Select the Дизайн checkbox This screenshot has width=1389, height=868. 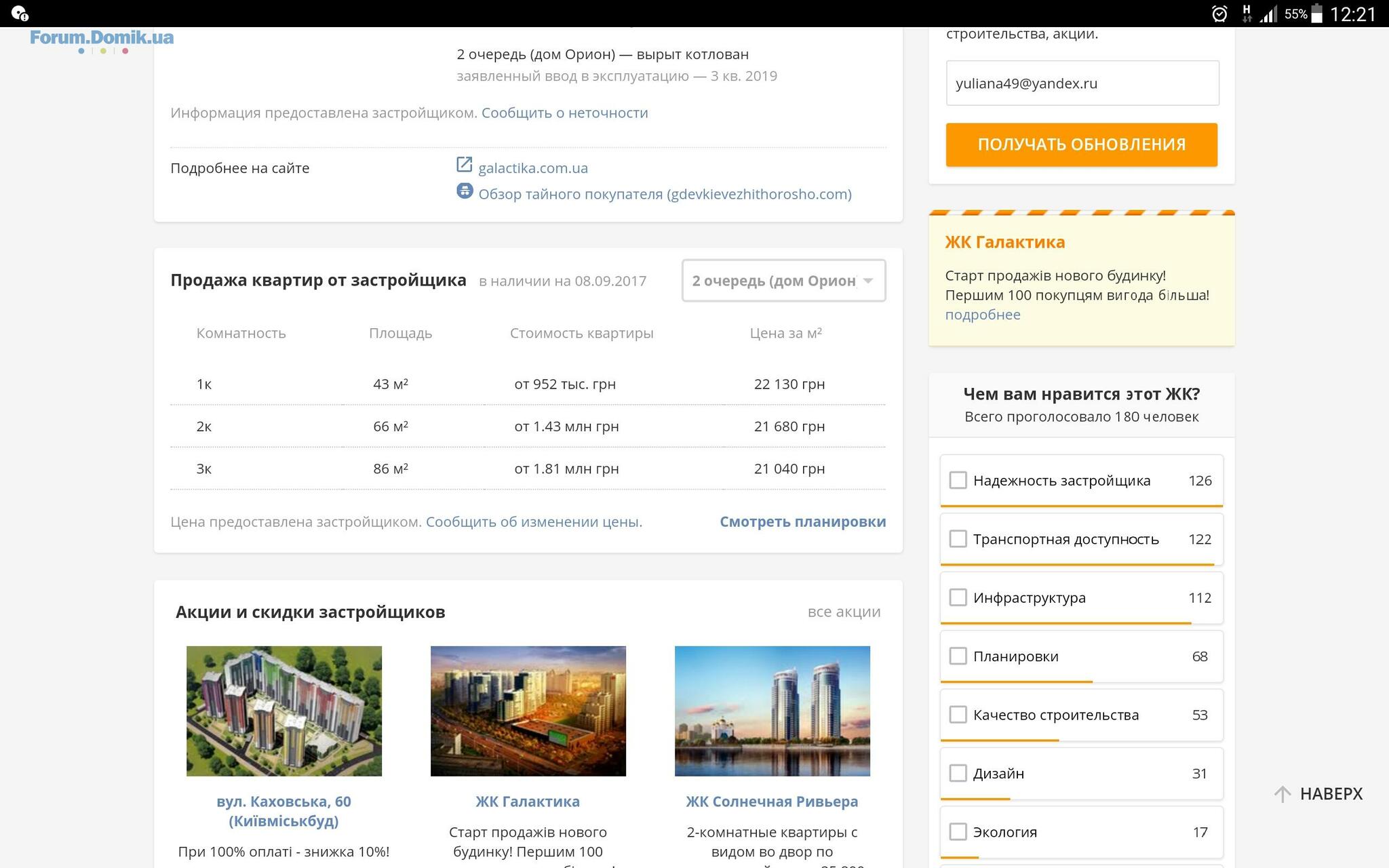point(958,773)
